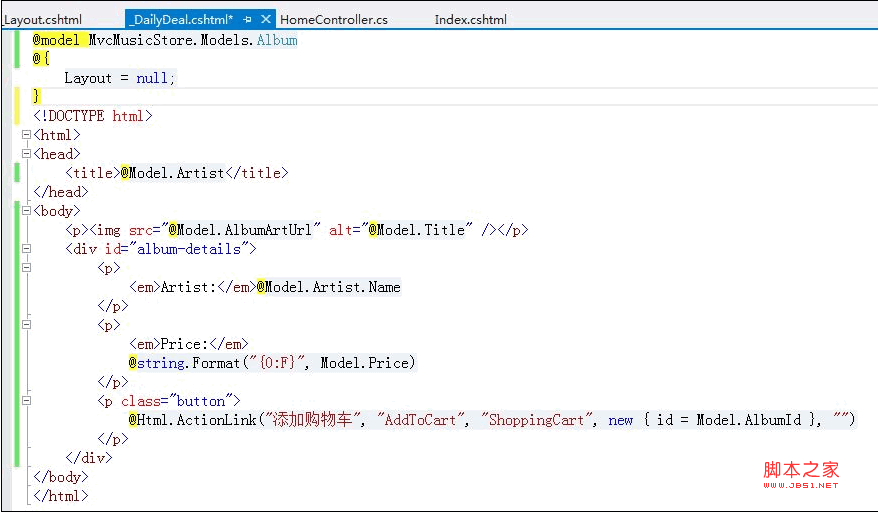The image size is (878, 512).
Task: Switch to the HomeController.cs tab
Action: click(334, 19)
